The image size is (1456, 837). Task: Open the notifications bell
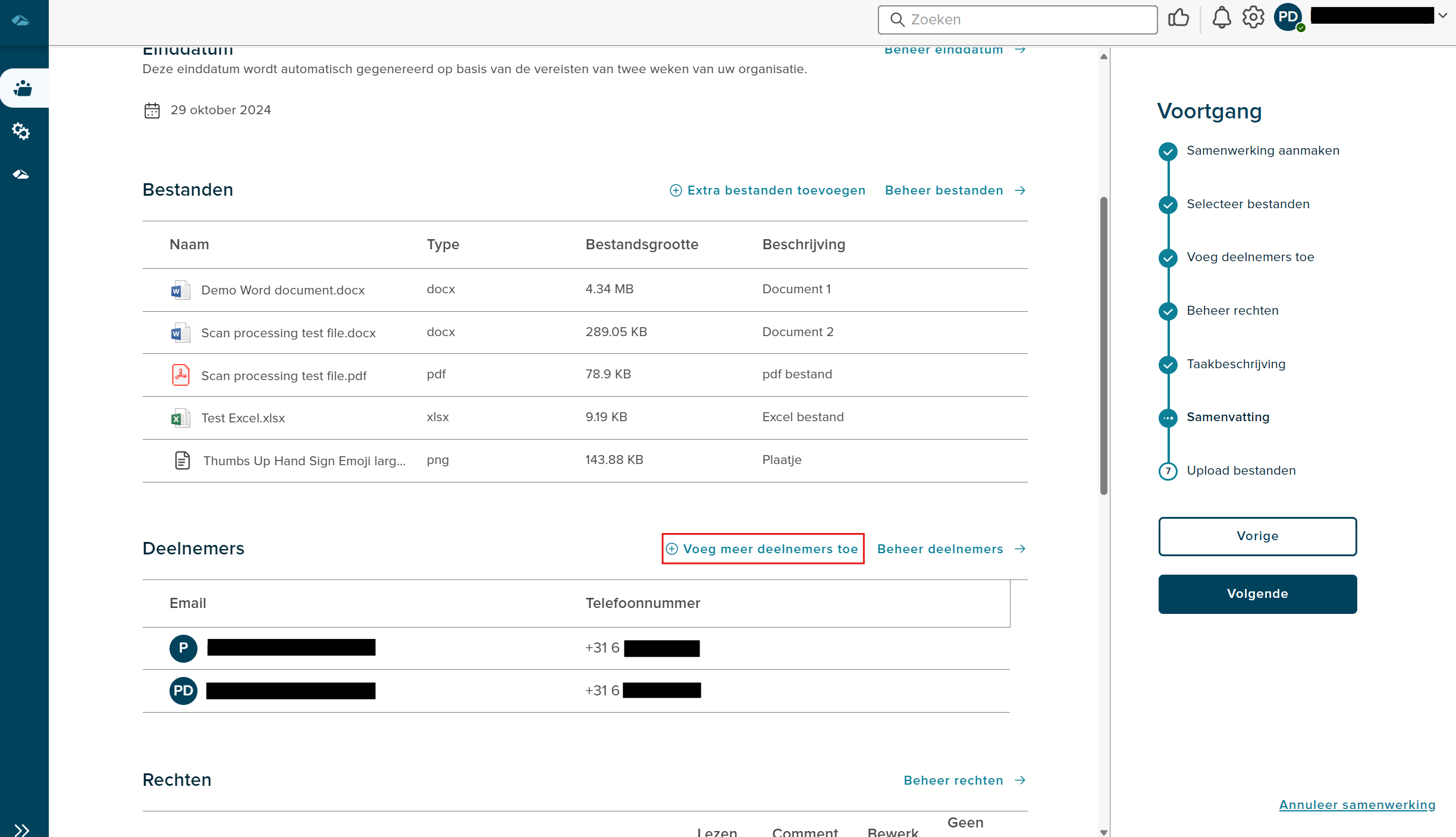[x=1222, y=18]
